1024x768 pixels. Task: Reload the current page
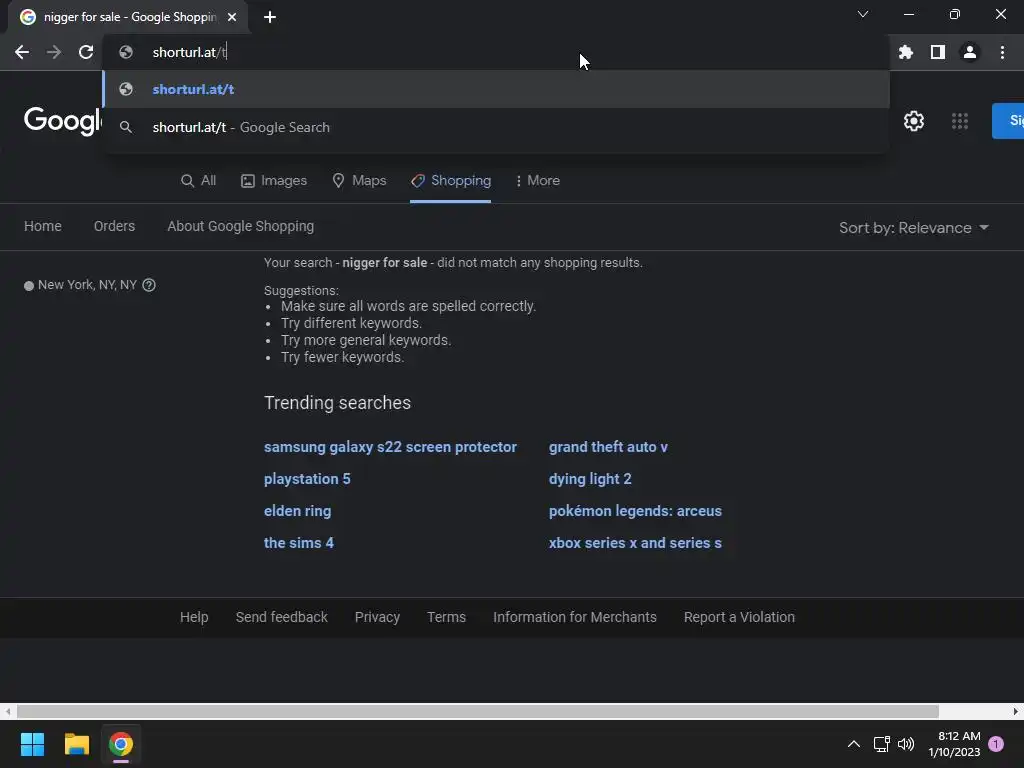point(86,52)
